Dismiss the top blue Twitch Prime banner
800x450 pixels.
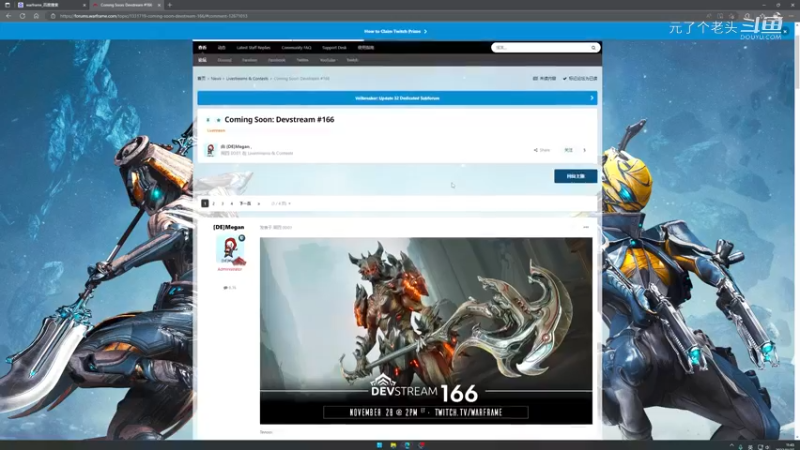(x=785, y=32)
